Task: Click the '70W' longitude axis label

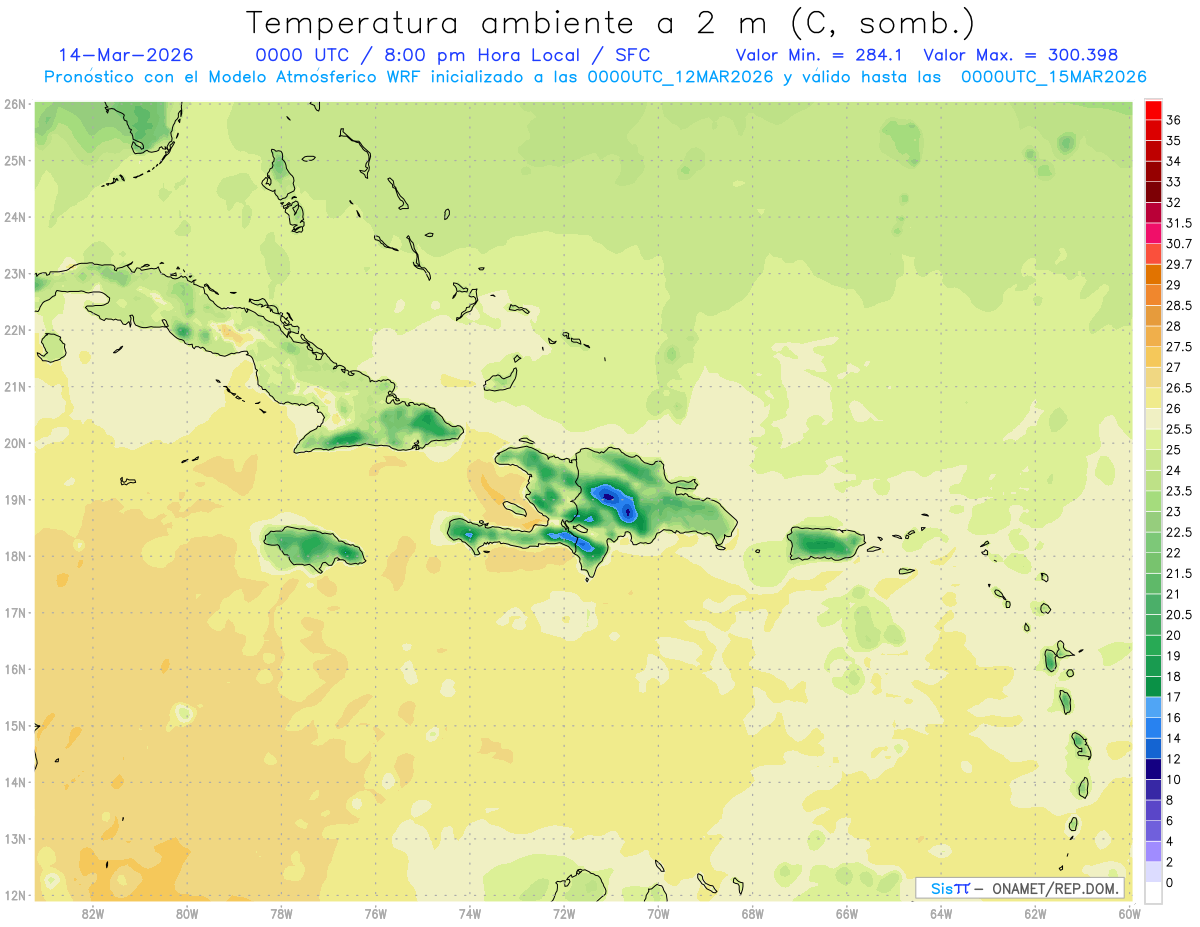Action: [658, 913]
